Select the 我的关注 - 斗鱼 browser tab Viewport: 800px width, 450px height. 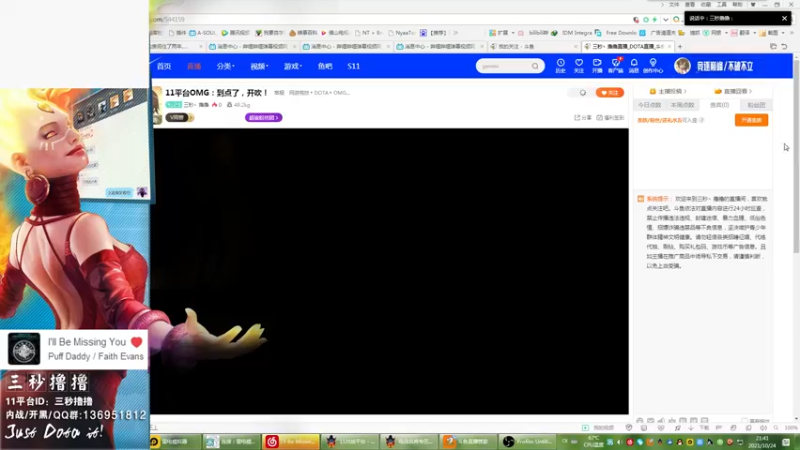point(533,46)
